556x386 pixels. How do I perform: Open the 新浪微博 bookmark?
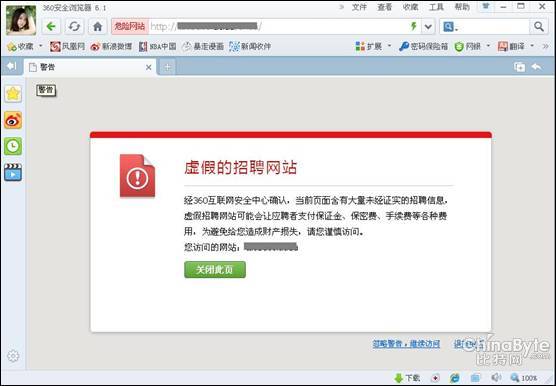pos(111,46)
